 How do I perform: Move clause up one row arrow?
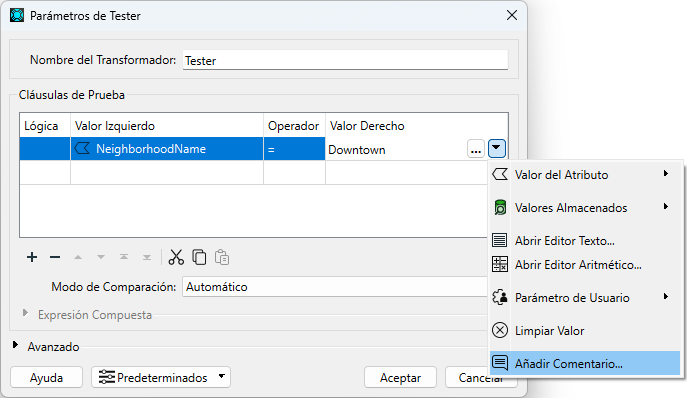[78, 257]
